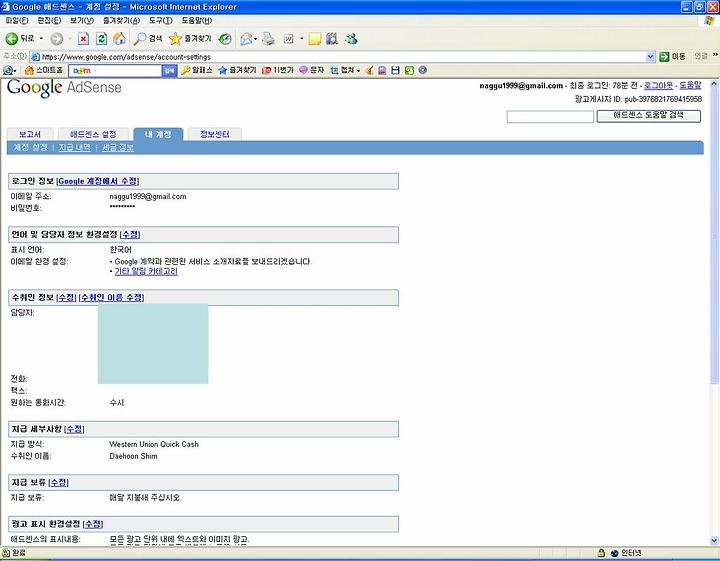Click the Forward arrow button
720x561 pixels.
pos(56,39)
